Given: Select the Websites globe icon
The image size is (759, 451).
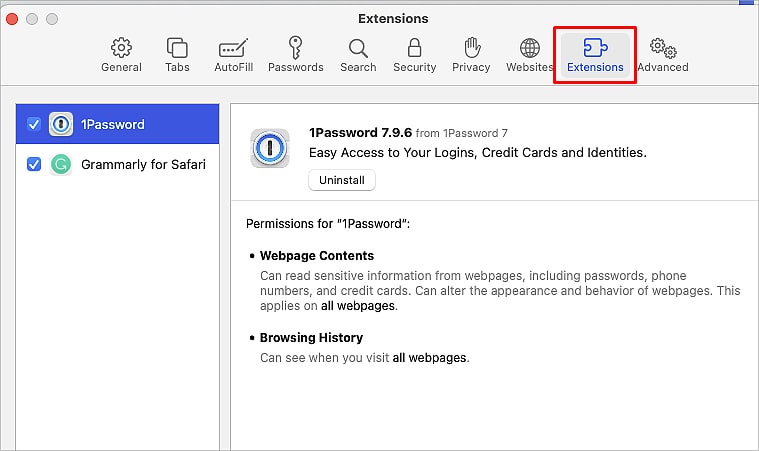Looking at the screenshot, I should coord(530,48).
